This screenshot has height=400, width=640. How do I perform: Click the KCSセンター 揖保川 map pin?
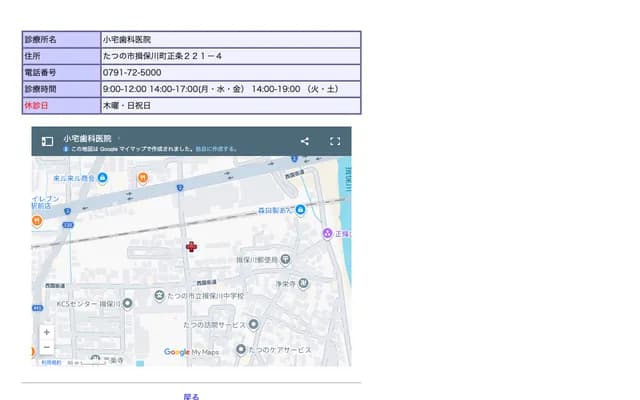[x=129, y=304]
